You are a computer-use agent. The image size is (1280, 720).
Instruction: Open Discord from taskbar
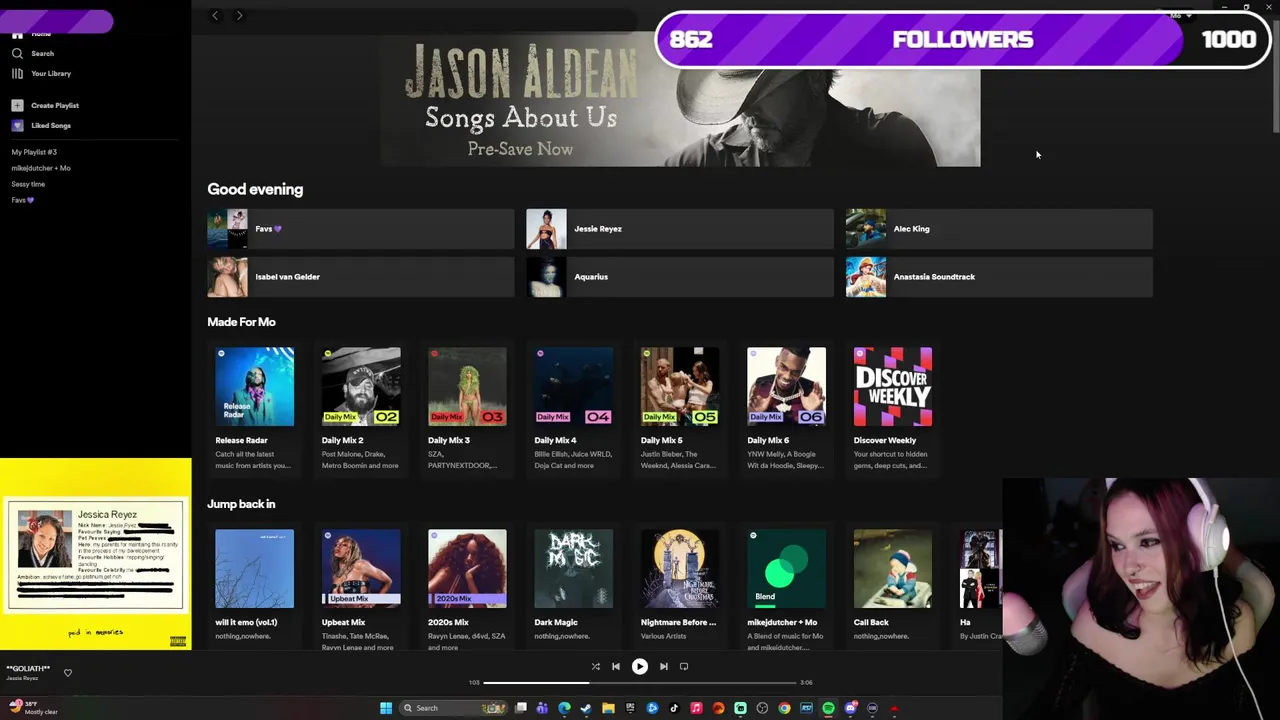click(851, 708)
